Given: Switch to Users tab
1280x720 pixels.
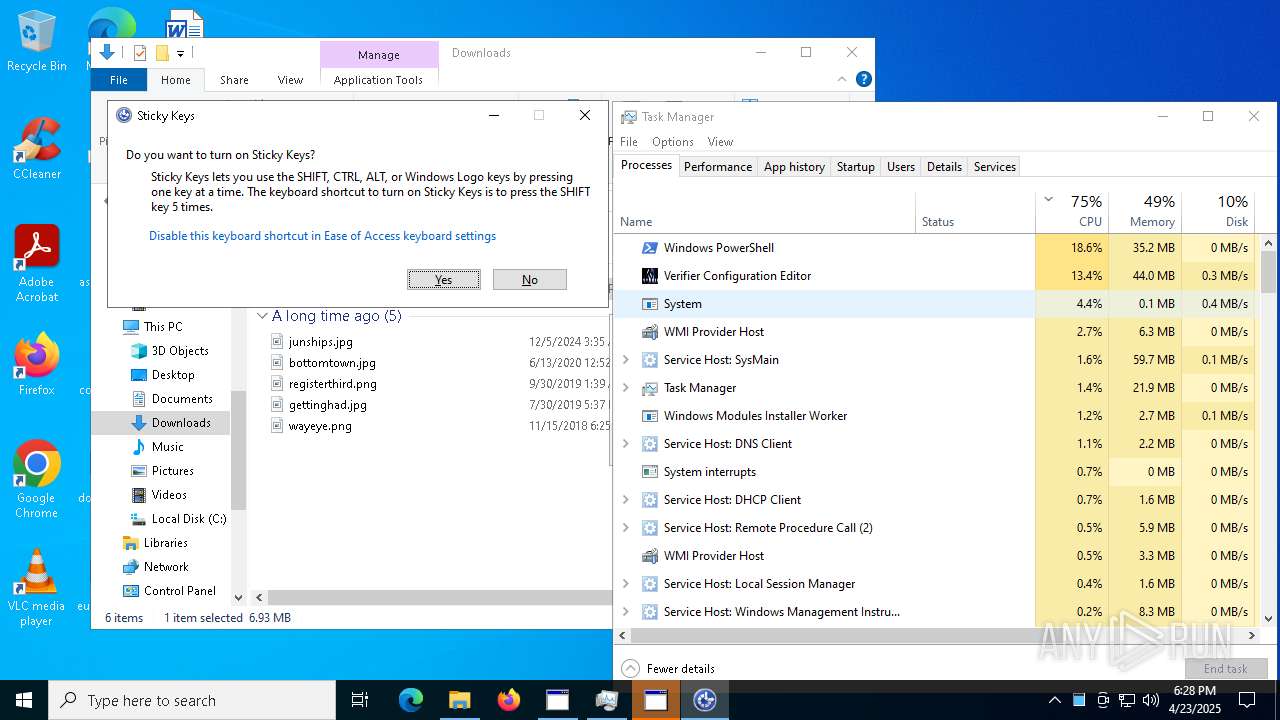Looking at the screenshot, I should pos(900,167).
